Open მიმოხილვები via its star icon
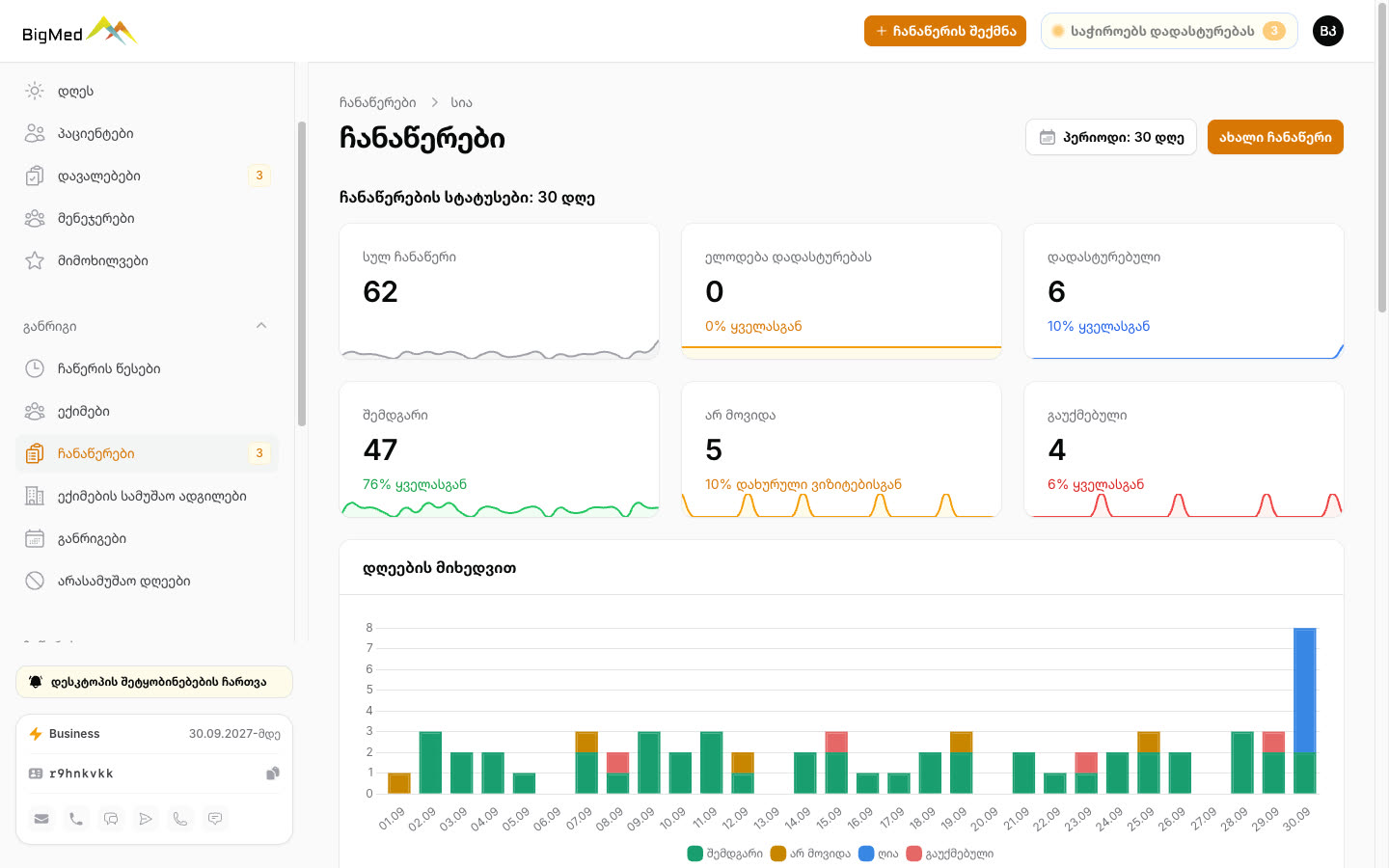The image size is (1389, 868). (35, 260)
